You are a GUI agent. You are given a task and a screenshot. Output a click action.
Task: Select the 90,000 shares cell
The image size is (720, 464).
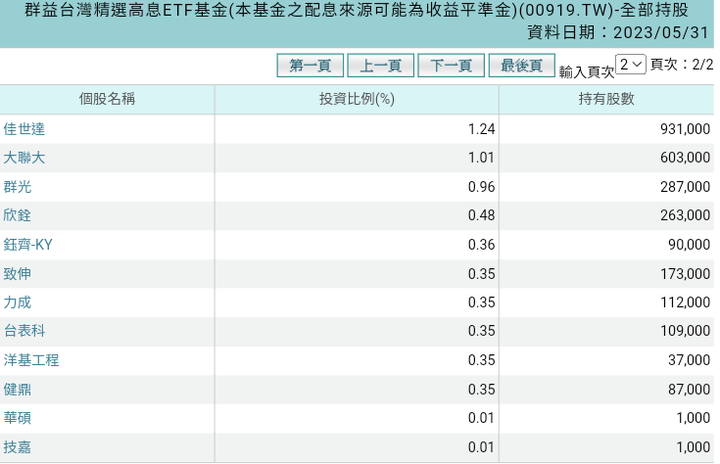(x=606, y=244)
